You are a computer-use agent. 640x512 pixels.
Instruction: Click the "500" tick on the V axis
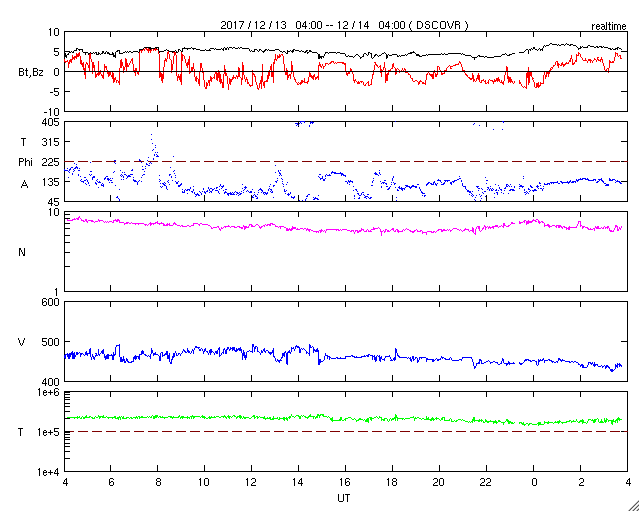(51, 342)
